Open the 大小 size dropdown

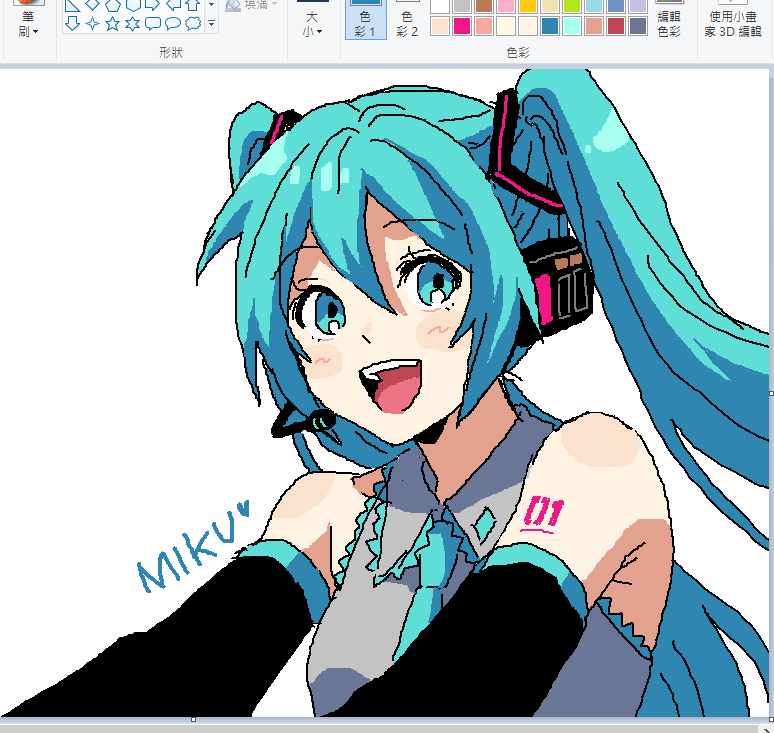(312, 24)
